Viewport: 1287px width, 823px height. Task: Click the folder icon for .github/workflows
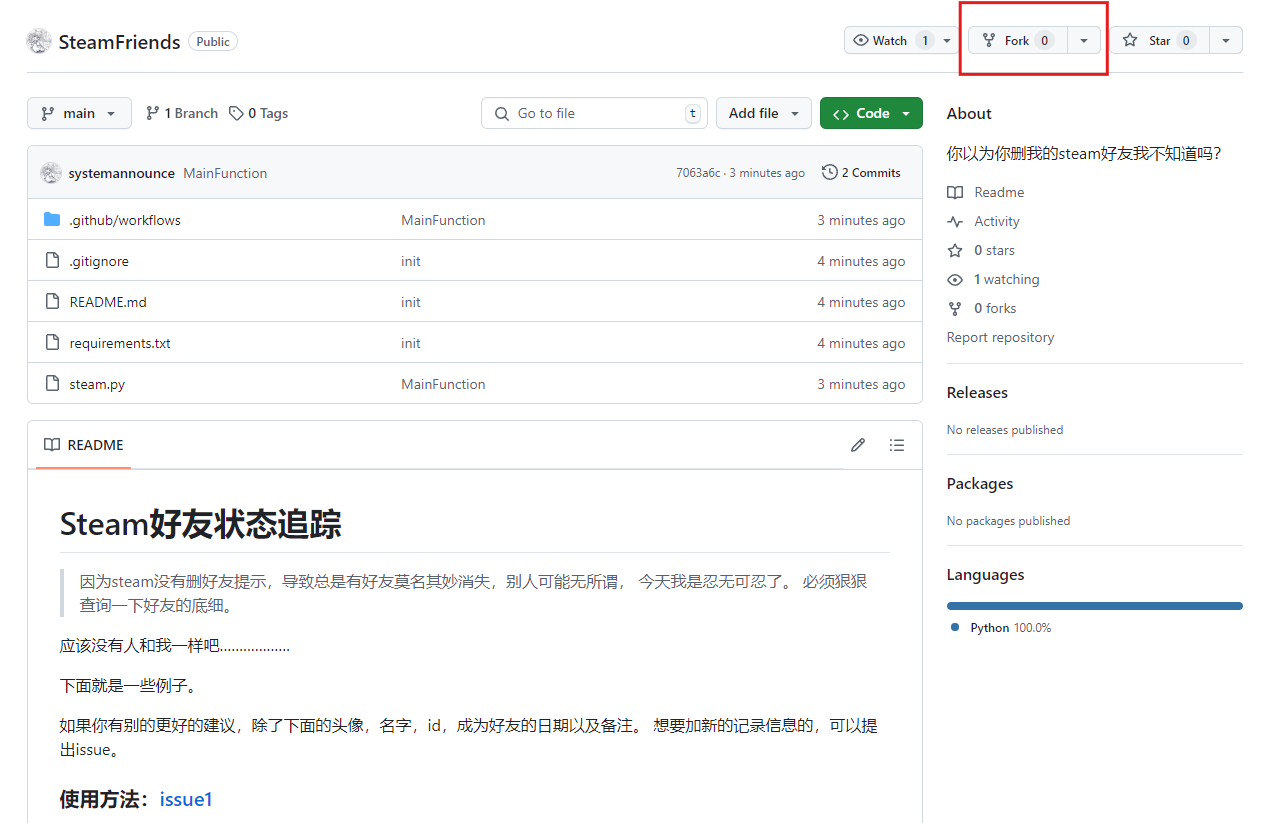pos(52,220)
